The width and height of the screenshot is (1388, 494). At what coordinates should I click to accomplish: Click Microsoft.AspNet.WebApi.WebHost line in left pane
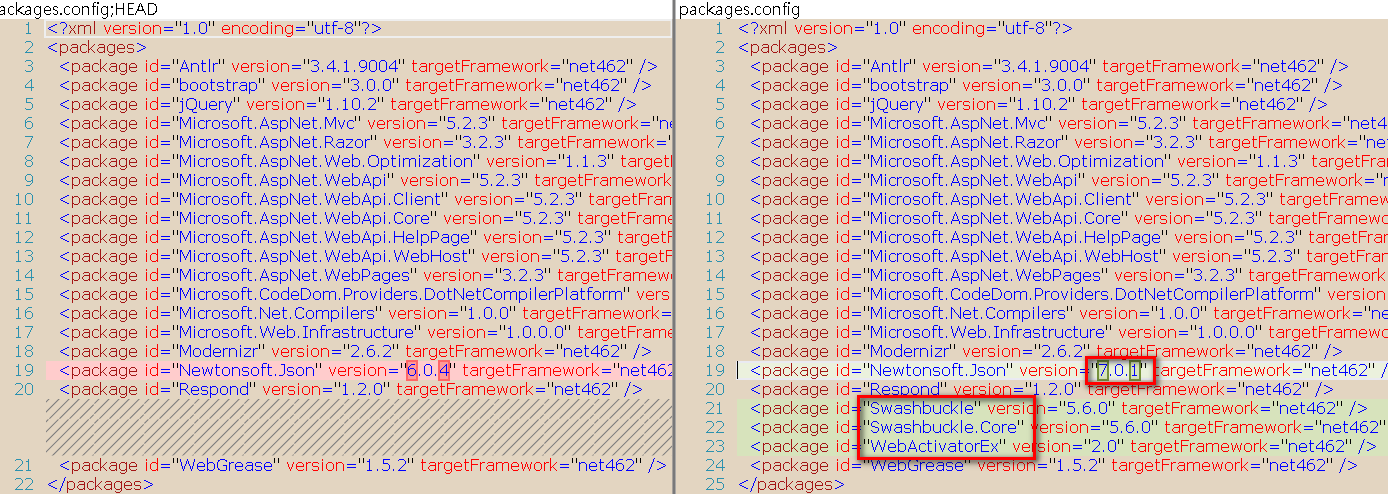click(x=365, y=257)
